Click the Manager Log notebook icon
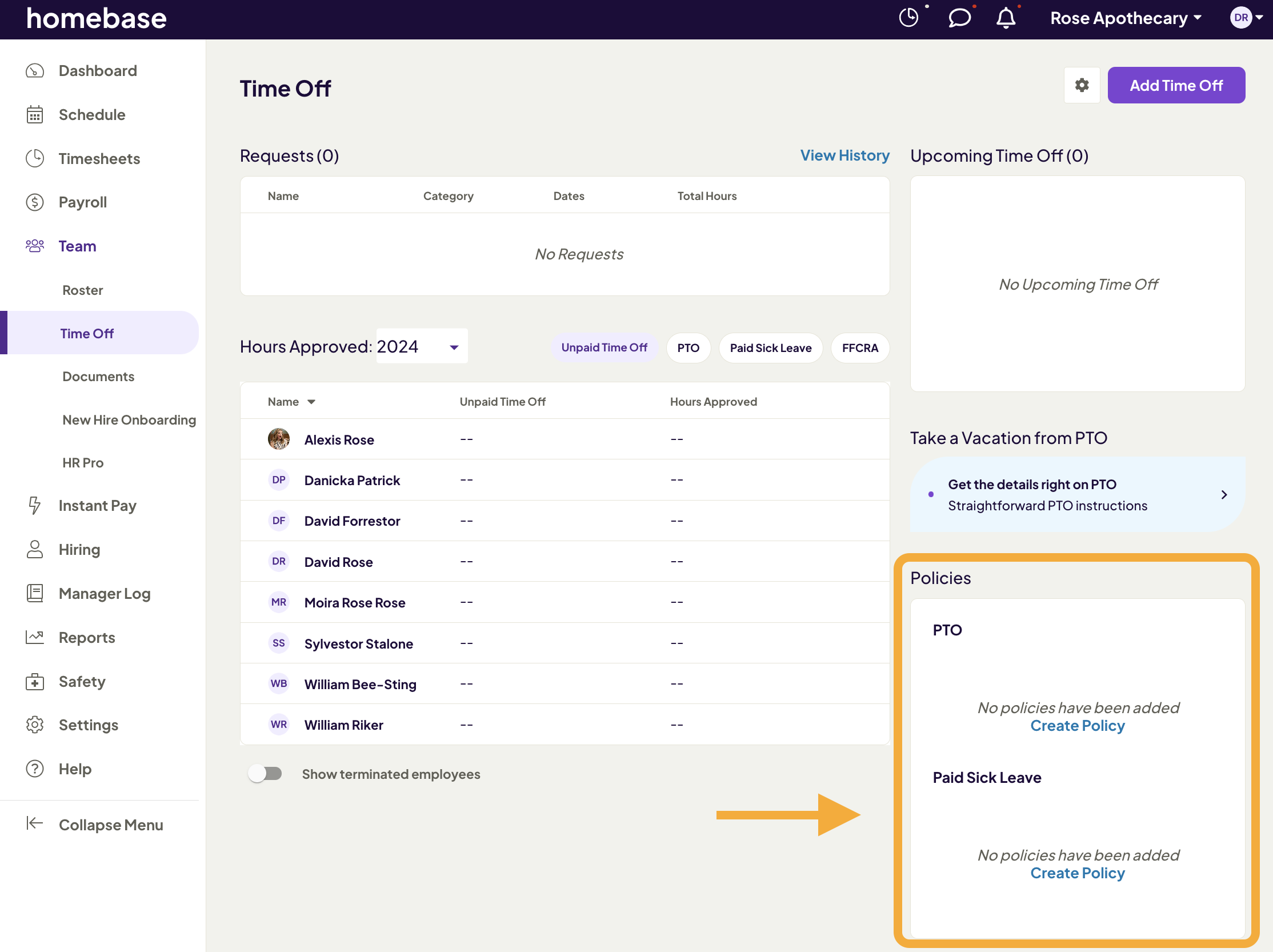 tap(34, 593)
